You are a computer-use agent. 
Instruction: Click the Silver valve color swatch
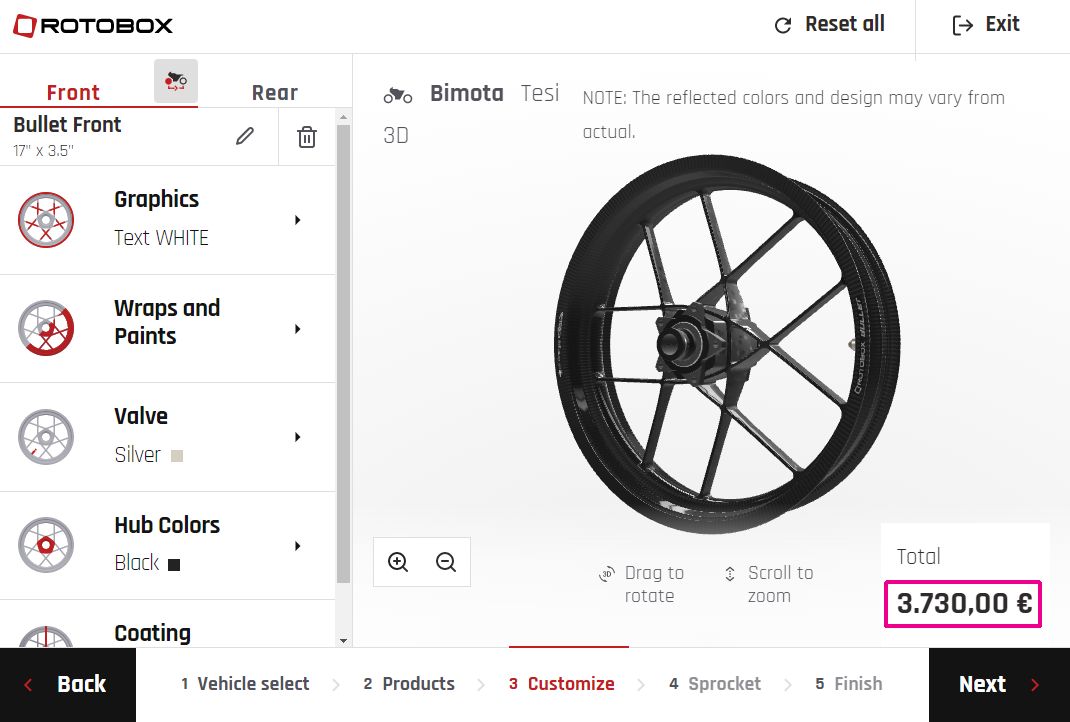click(x=177, y=456)
